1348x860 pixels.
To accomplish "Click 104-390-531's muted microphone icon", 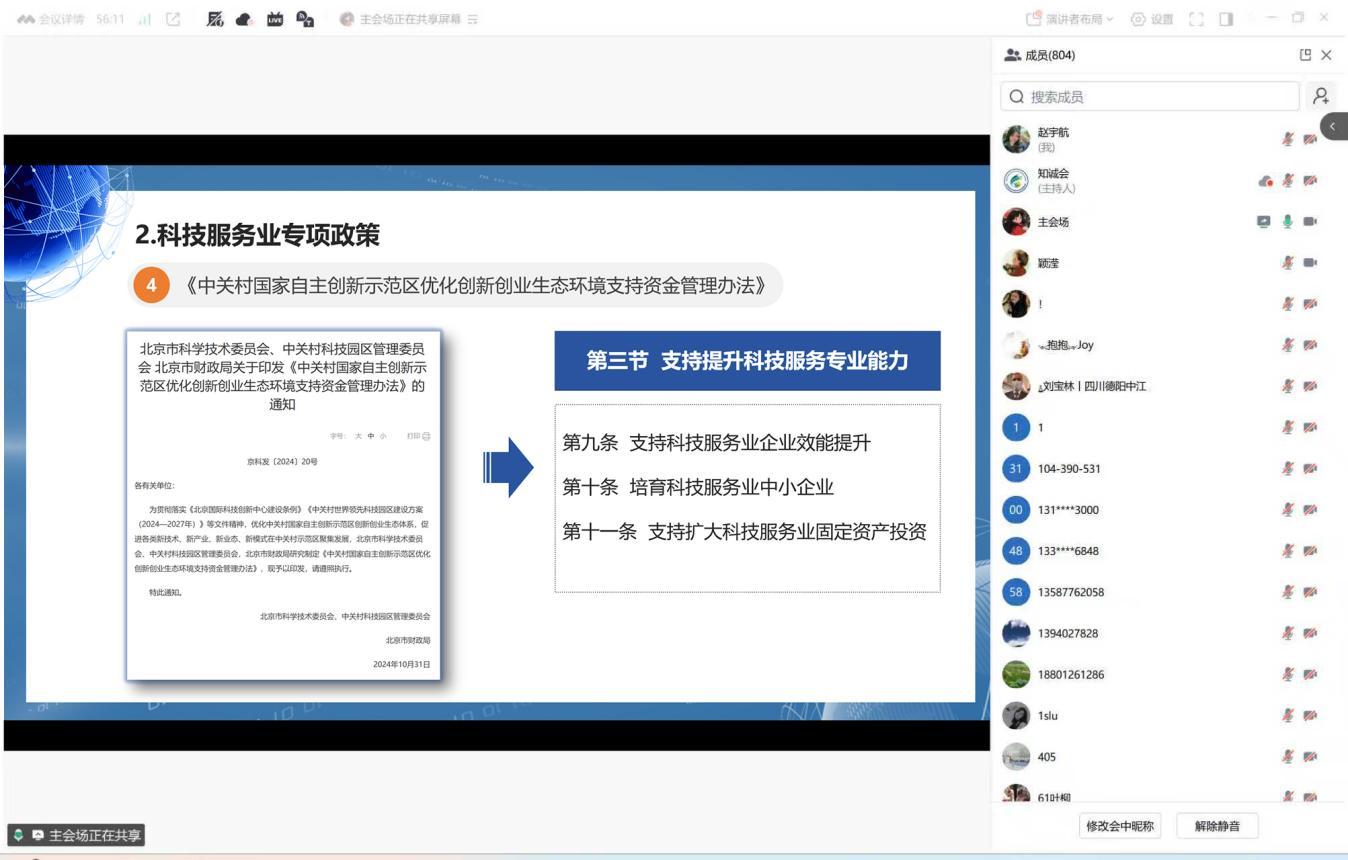I will tap(1288, 468).
